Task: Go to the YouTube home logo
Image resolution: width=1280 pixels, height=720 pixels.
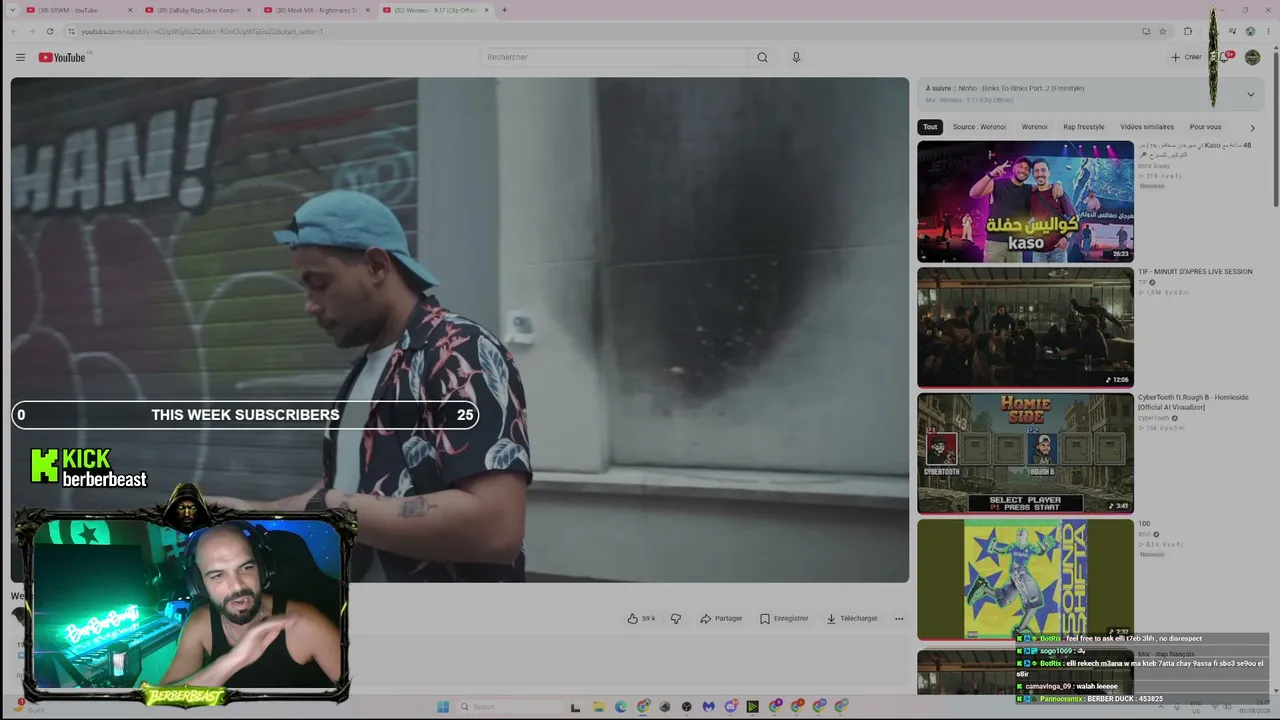Action: point(63,57)
